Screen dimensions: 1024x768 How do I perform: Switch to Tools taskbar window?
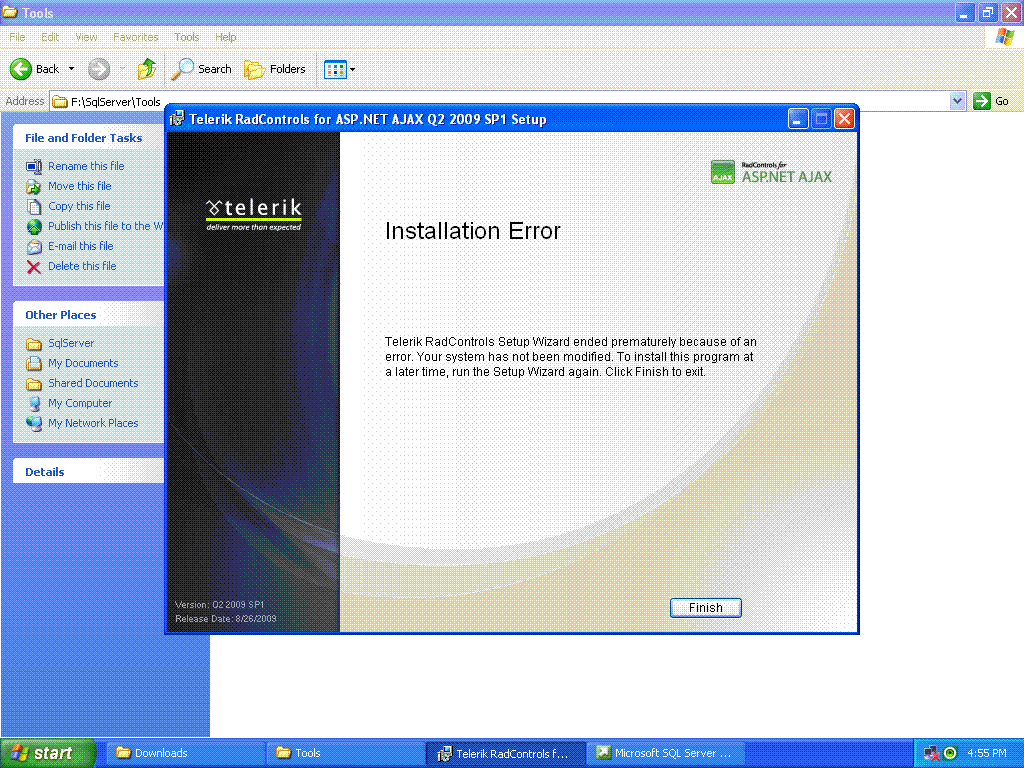coord(345,753)
